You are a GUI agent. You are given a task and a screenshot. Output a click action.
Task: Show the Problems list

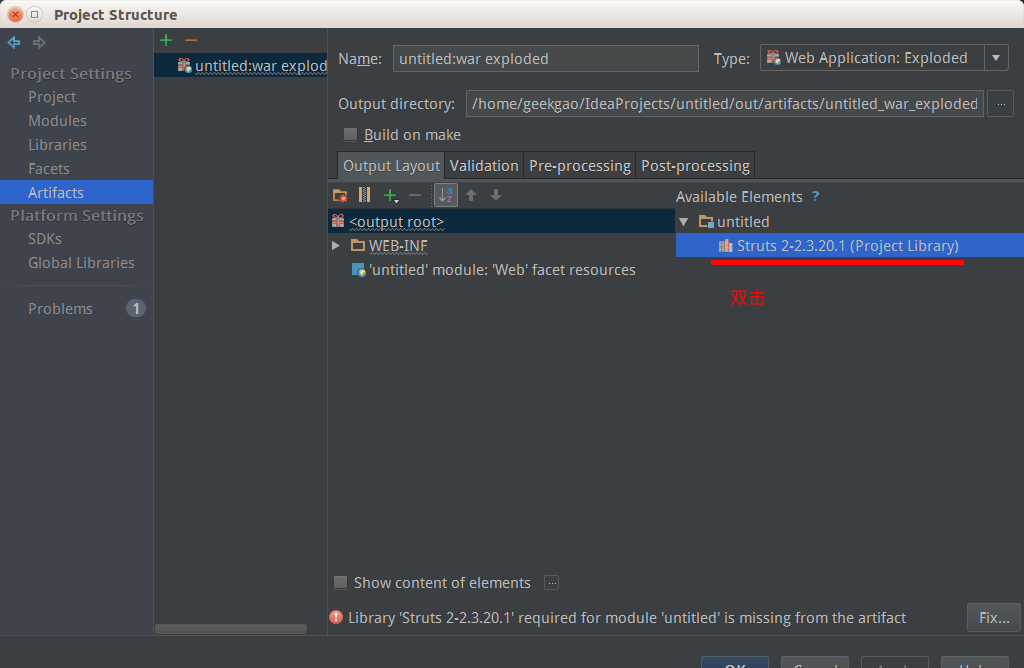pyautogui.click(x=61, y=309)
